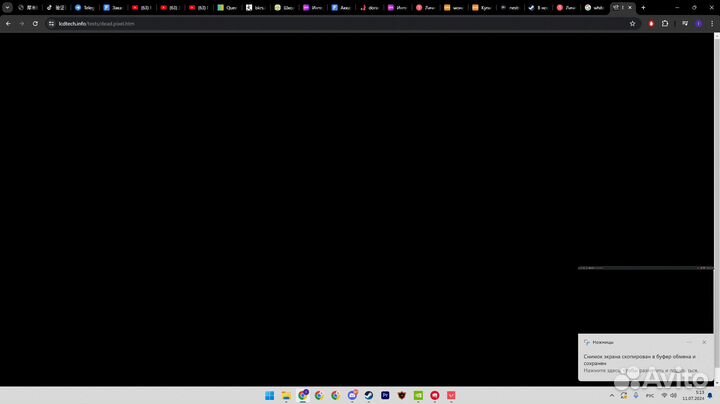Open the Discord-like taskbar icon with badge
Screen dimensions: 720x404
tap(352, 395)
